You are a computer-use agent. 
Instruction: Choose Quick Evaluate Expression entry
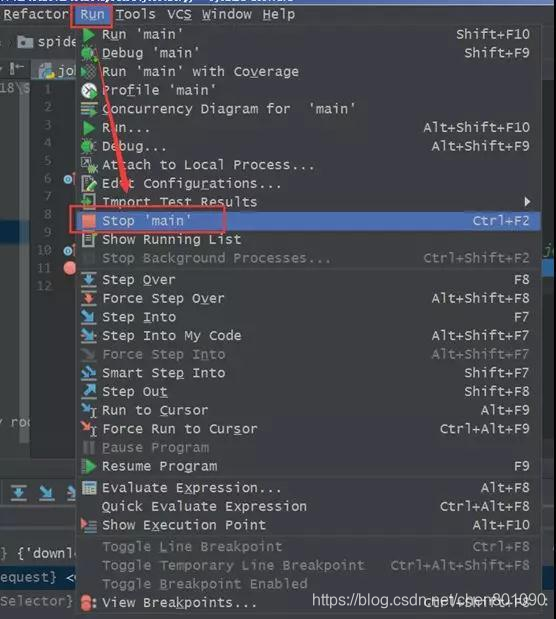308,506
